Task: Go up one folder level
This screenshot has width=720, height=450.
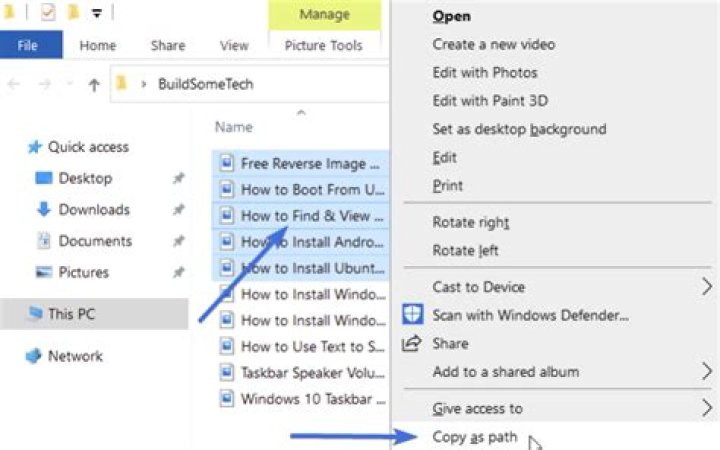Action: [94, 84]
